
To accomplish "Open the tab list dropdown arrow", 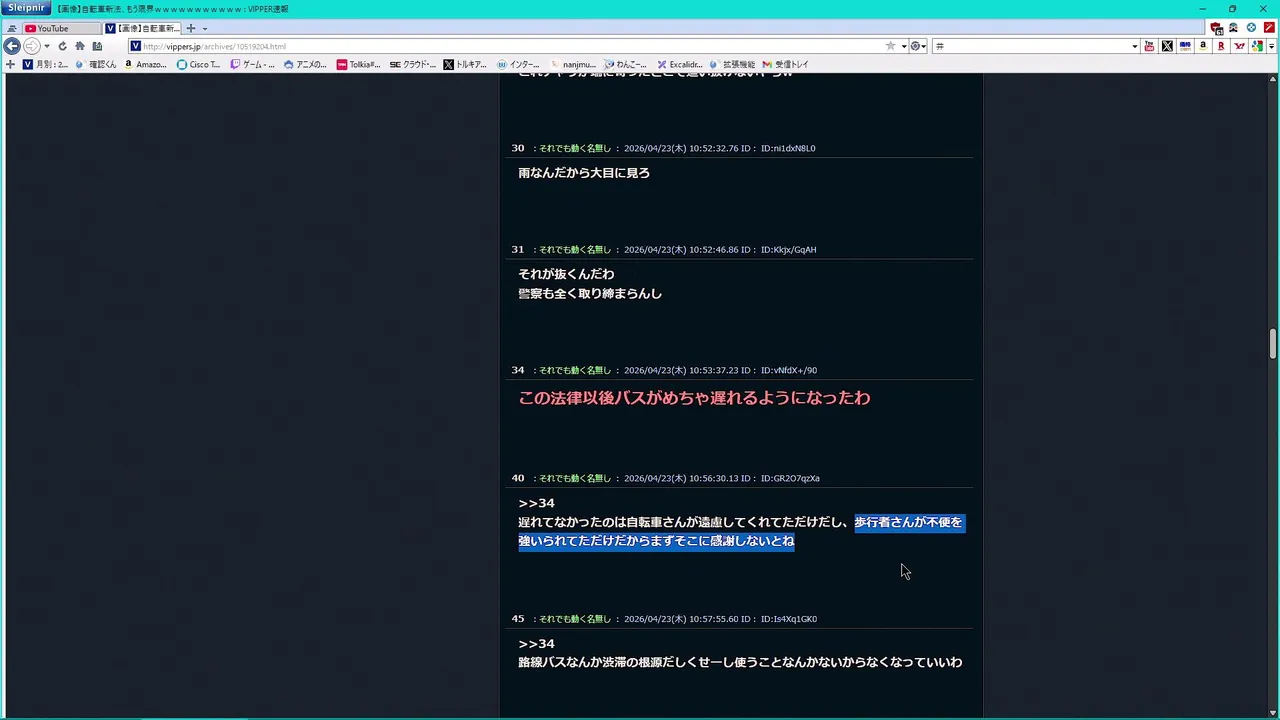I will point(205,28).
